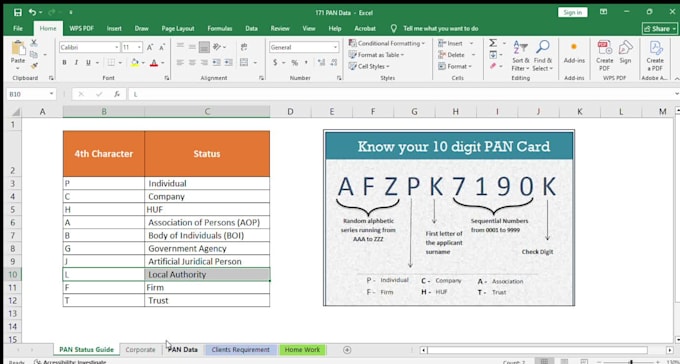
Task: Toggle bold formatting
Action: pyautogui.click(x=64, y=63)
